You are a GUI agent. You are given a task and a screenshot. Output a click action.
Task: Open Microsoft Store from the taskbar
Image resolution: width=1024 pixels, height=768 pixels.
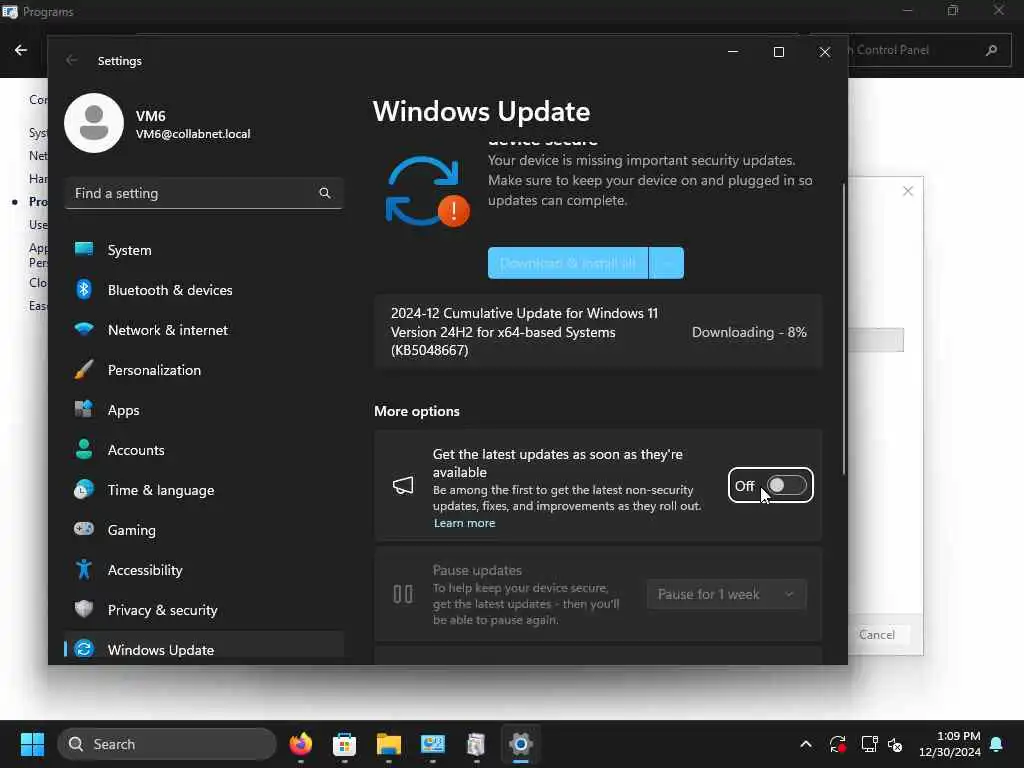pos(344,744)
